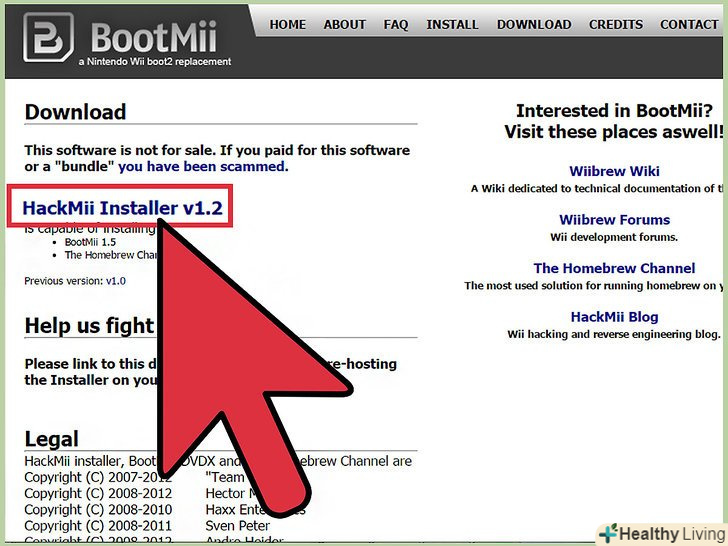Click the 'Sven Peter' credit text
The width and height of the screenshot is (728, 546).
(x=237, y=526)
